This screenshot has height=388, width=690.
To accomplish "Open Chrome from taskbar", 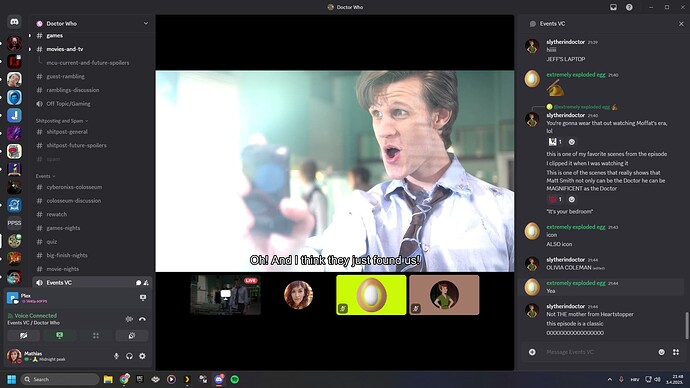I will 125,379.
